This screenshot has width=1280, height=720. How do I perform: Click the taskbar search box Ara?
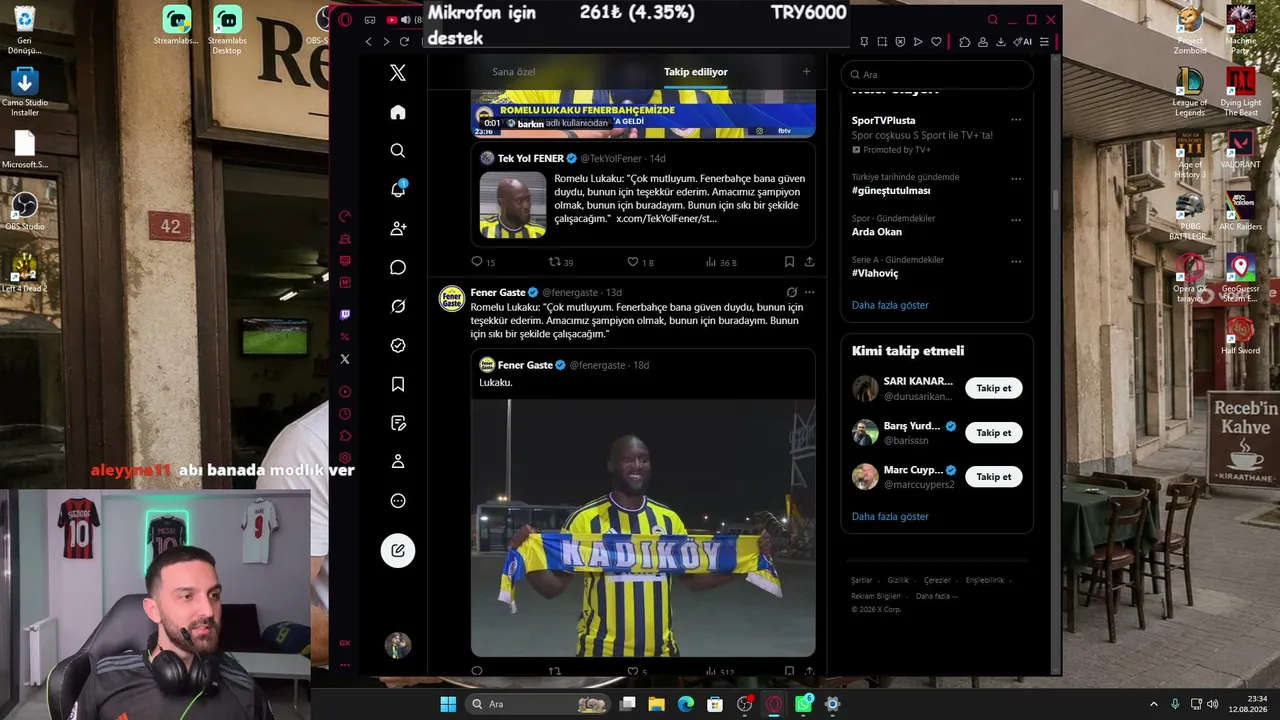tap(539, 704)
